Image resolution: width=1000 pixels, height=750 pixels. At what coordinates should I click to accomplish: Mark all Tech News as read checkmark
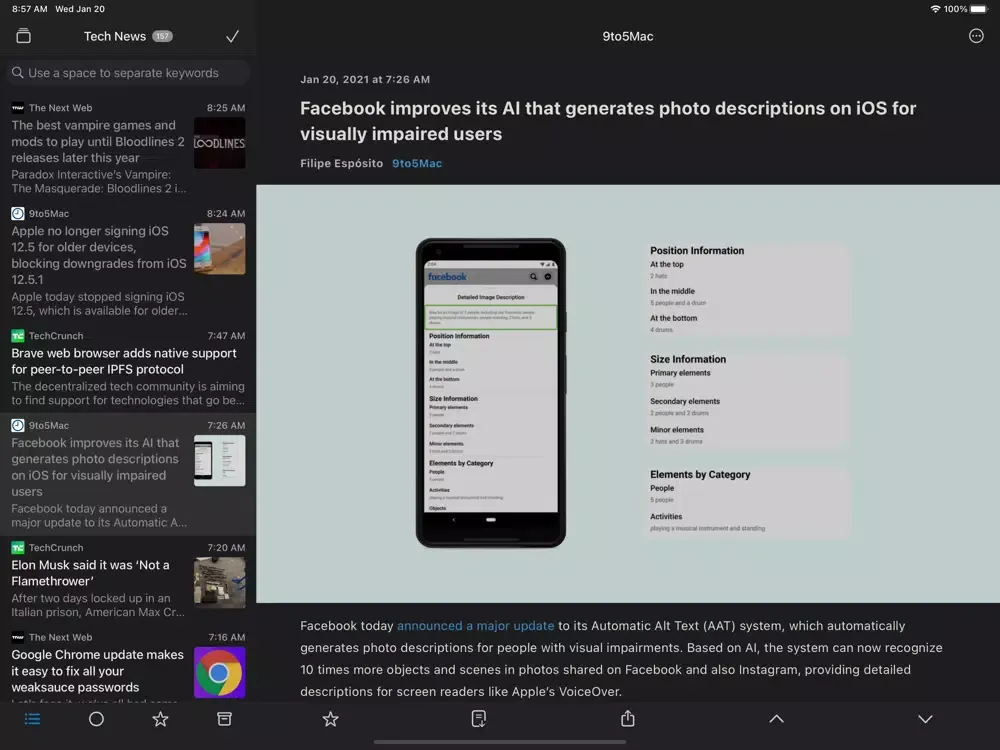[x=232, y=36]
